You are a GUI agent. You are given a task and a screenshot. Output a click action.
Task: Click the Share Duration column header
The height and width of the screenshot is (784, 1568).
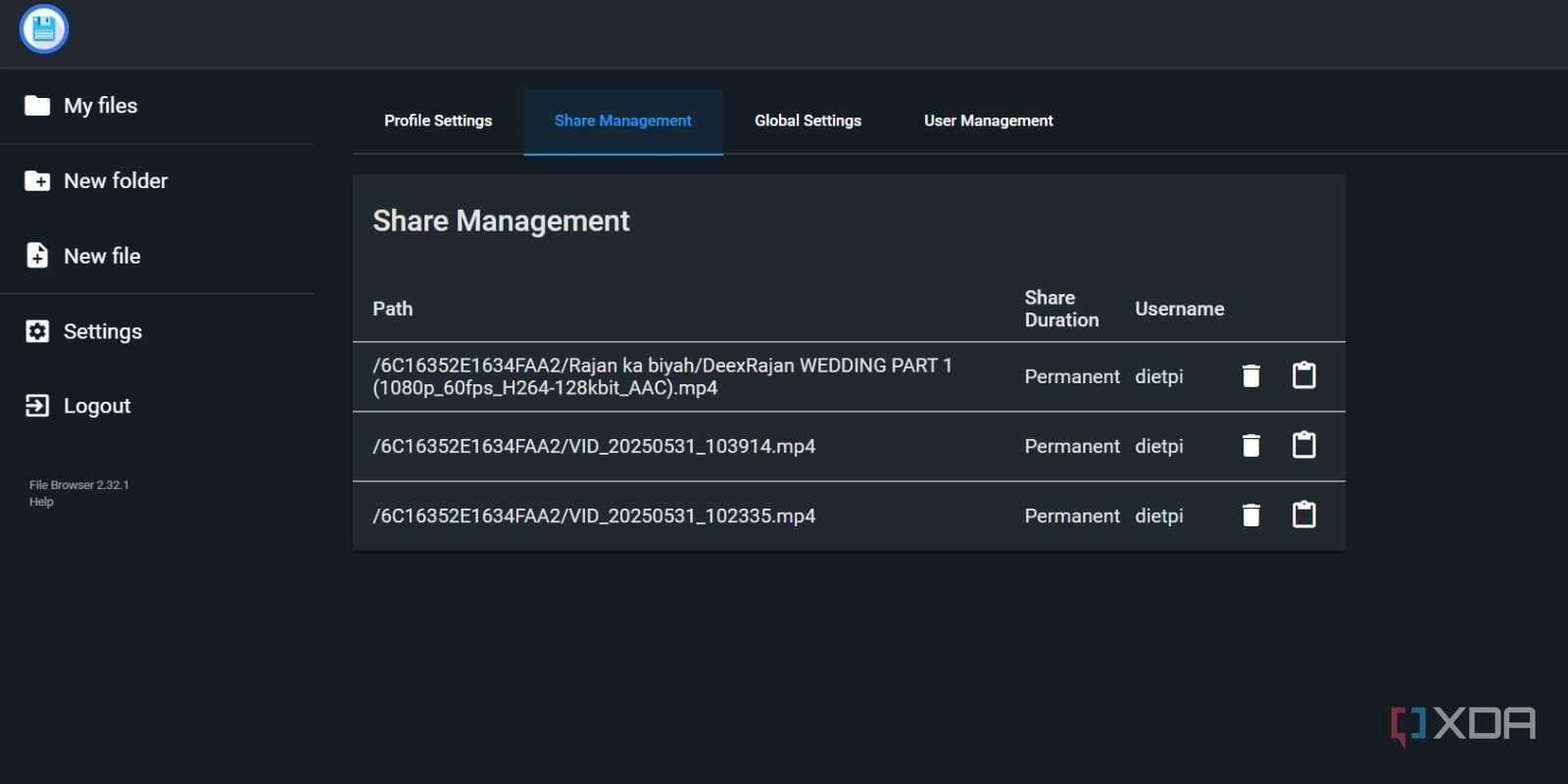click(x=1061, y=309)
